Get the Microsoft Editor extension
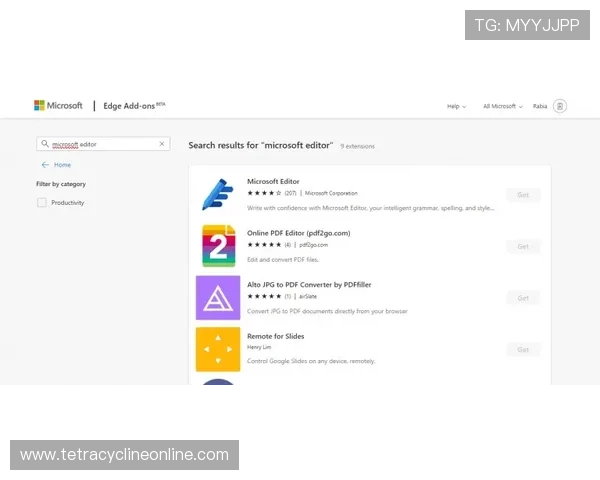The image size is (600, 480). (x=523, y=195)
